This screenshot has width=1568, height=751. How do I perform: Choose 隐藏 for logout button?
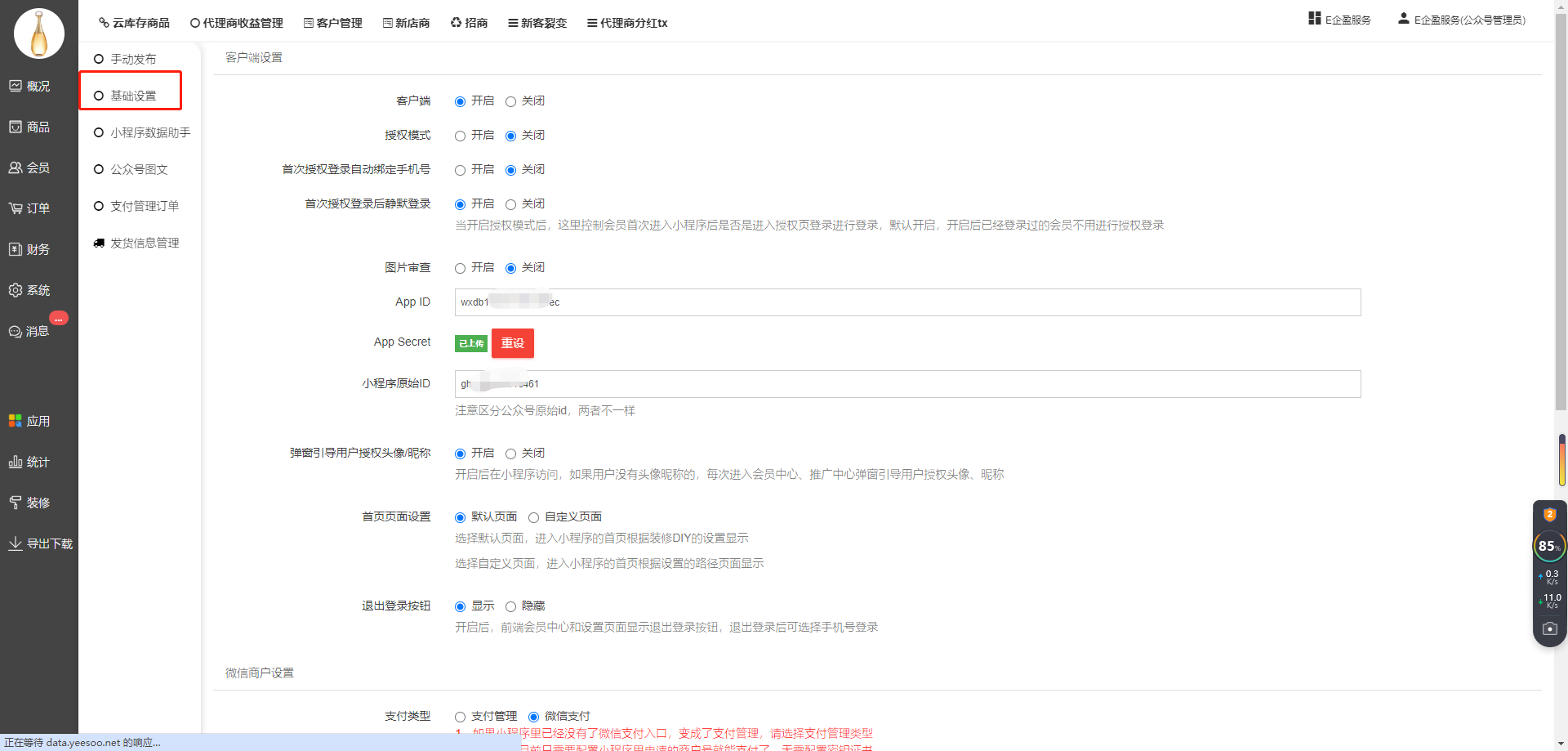511,606
